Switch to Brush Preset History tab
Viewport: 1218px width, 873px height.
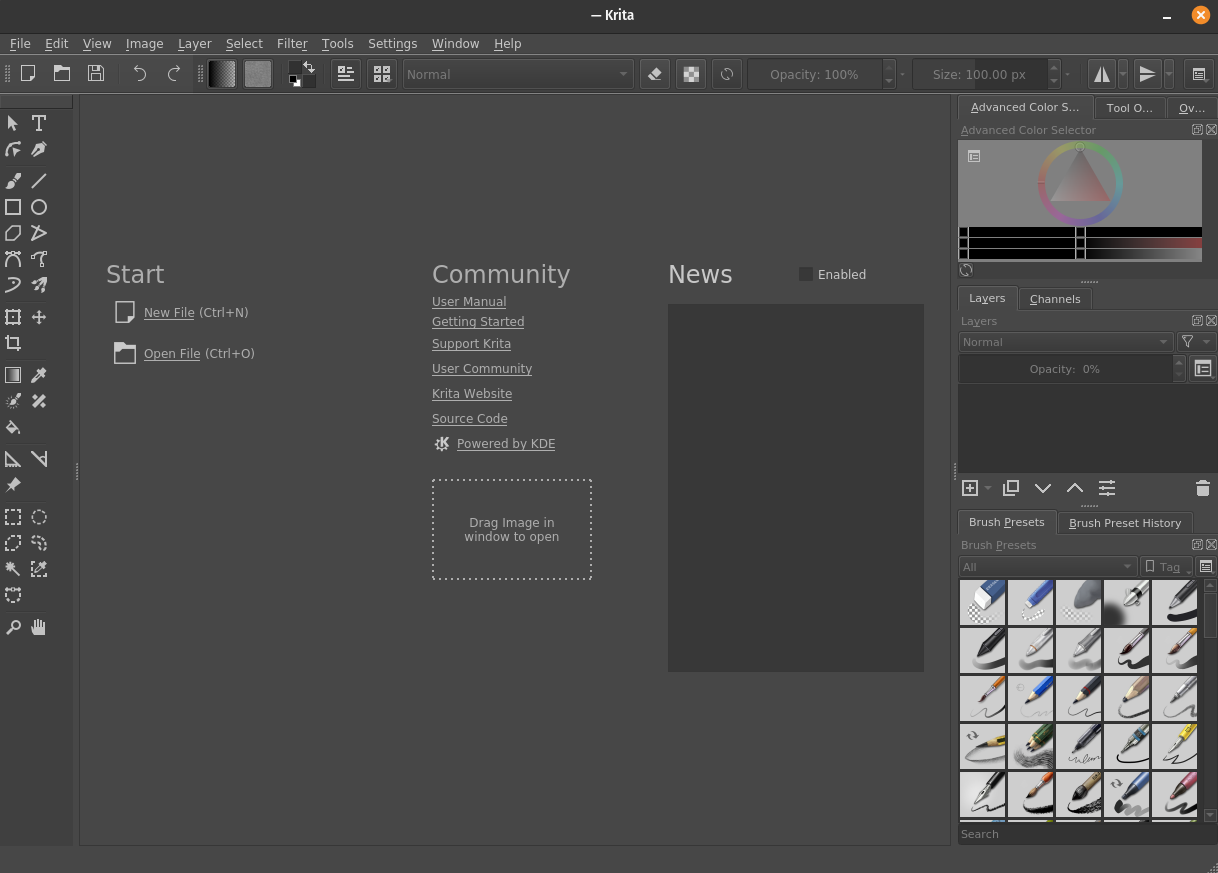1125,523
